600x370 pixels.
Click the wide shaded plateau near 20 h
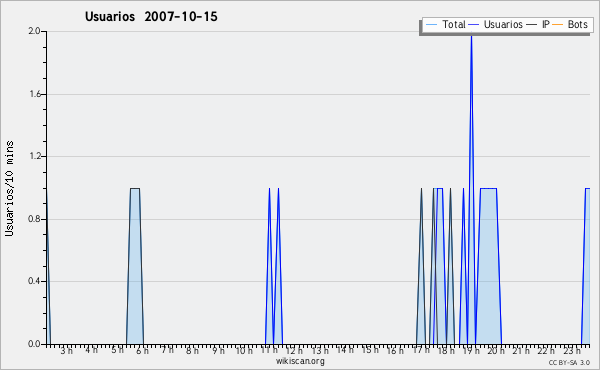[489, 266]
